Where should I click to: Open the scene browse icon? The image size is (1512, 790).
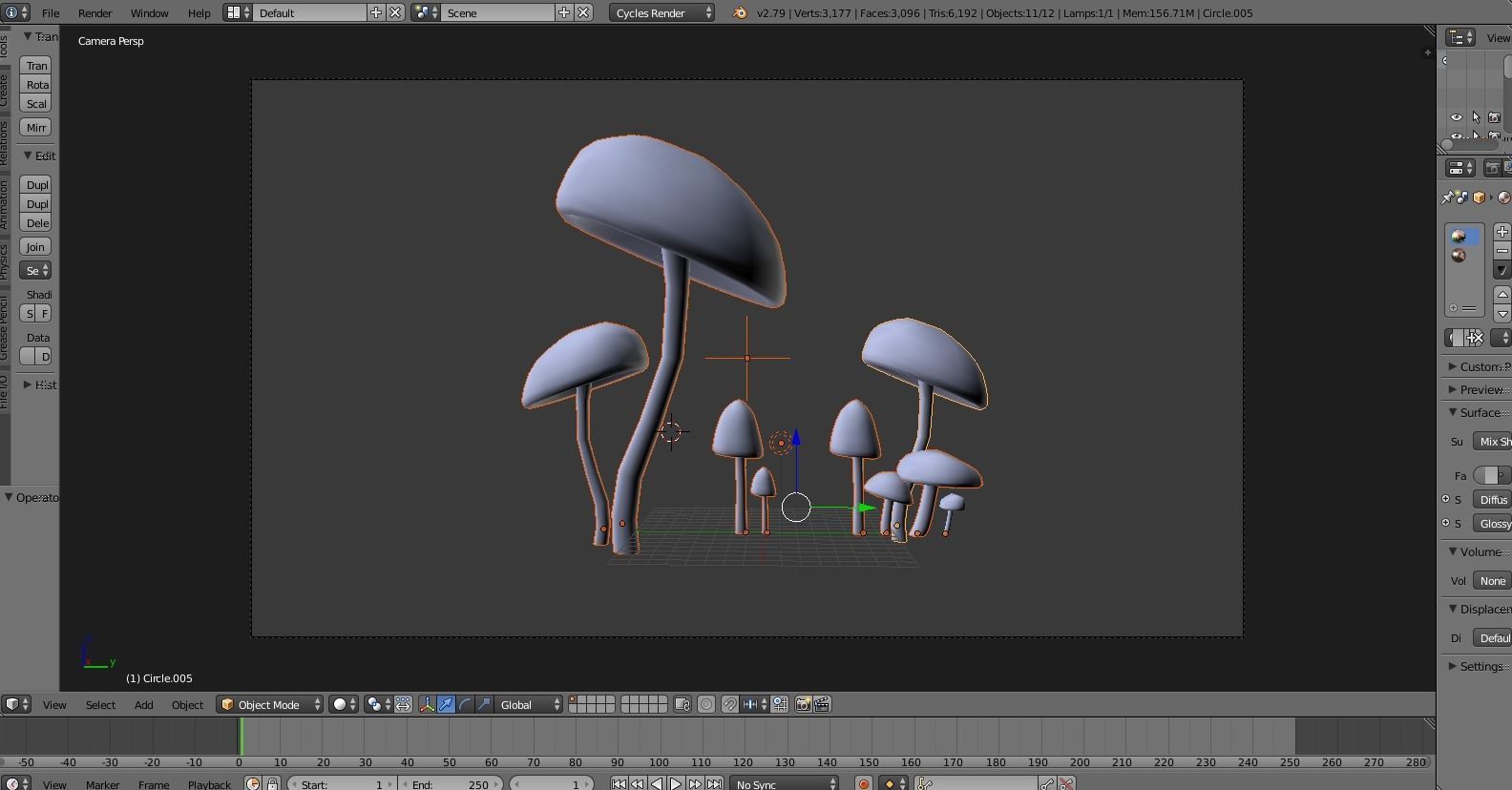[x=426, y=12]
